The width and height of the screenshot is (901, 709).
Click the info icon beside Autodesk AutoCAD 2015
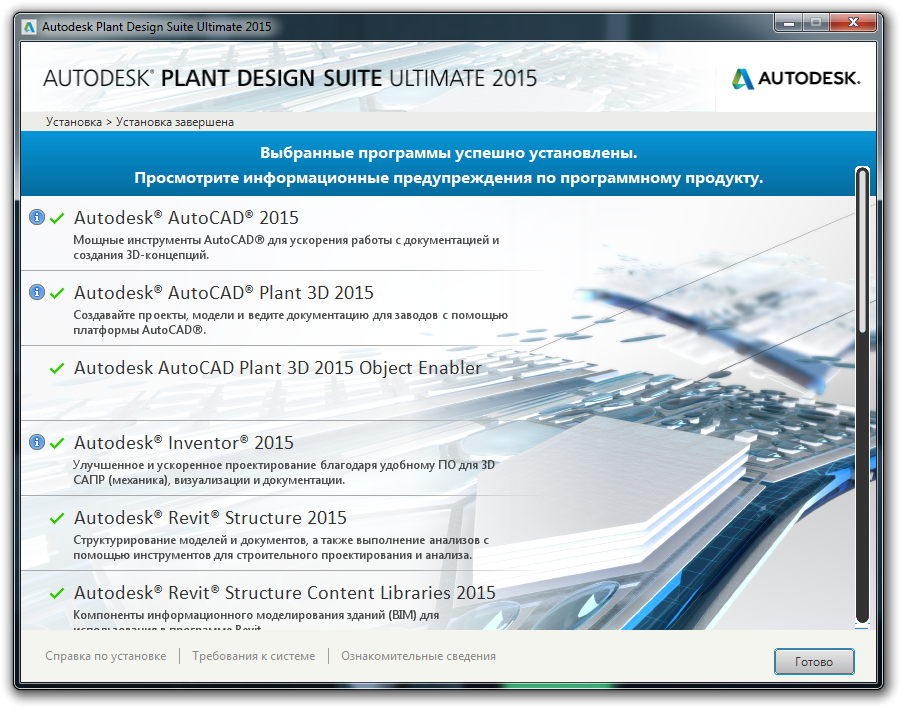[37, 217]
